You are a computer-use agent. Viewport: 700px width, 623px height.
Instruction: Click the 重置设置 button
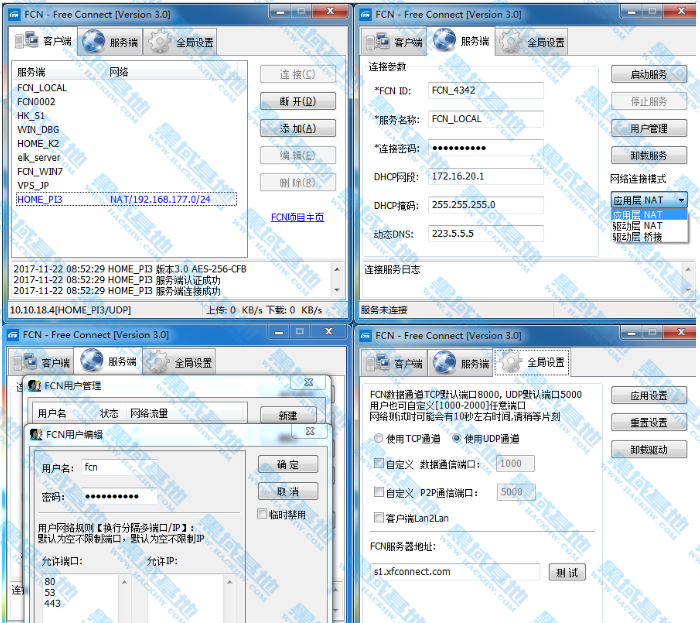coord(649,422)
